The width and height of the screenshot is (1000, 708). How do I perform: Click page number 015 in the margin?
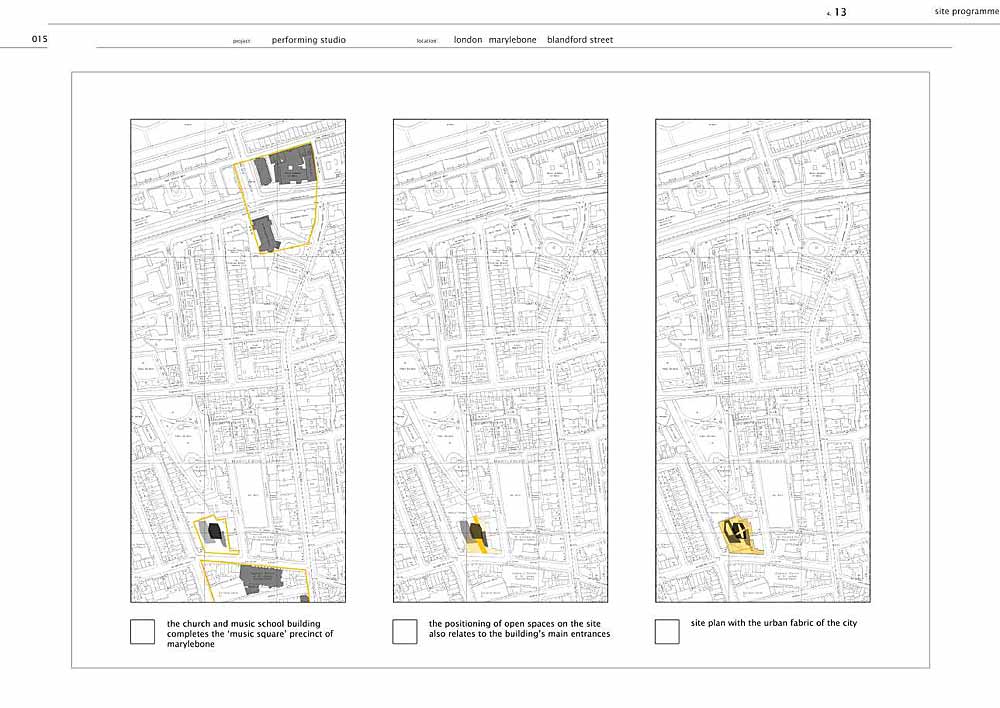(40, 40)
